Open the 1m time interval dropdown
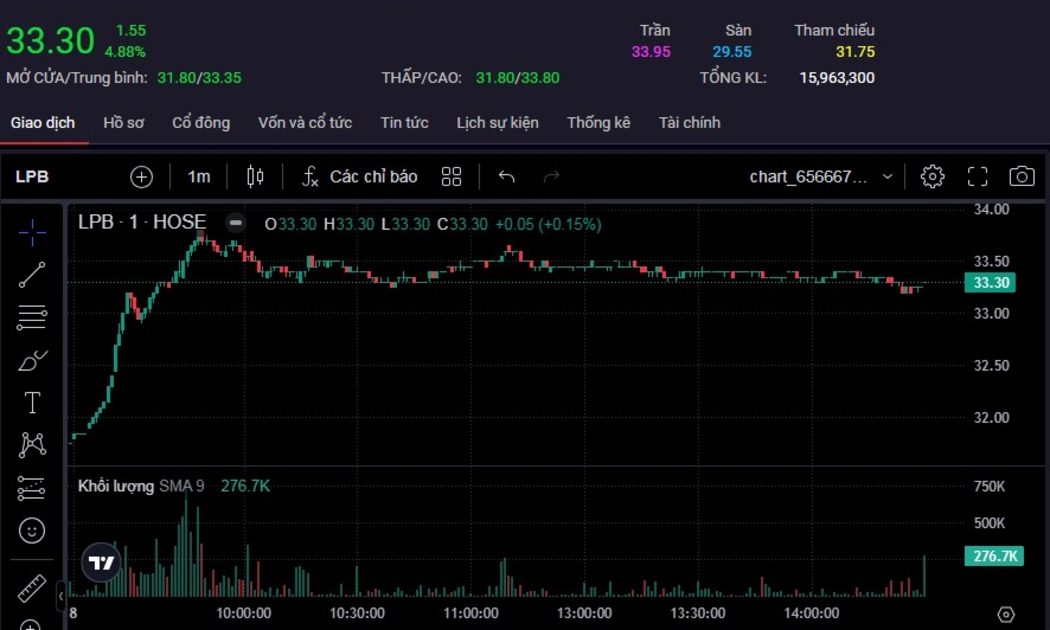 (x=199, y=177)
